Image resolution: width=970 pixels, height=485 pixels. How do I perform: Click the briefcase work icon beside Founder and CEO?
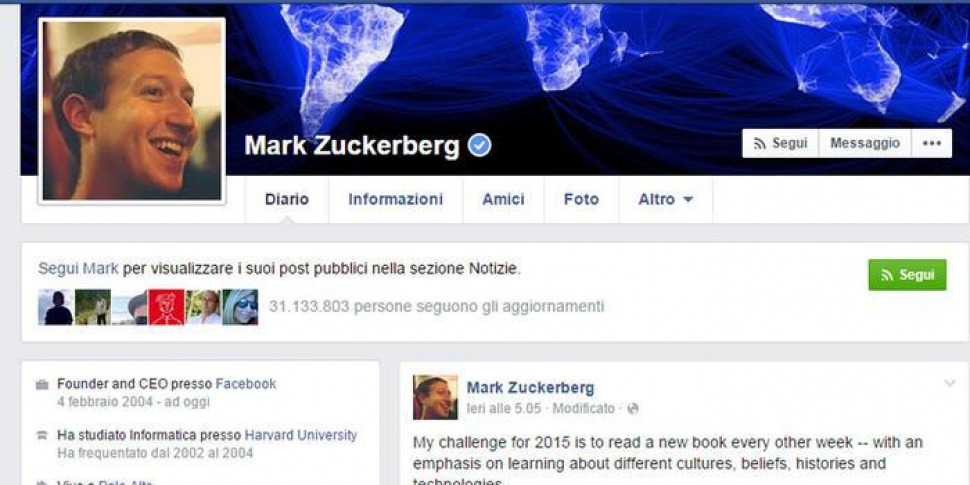point(42,385)
